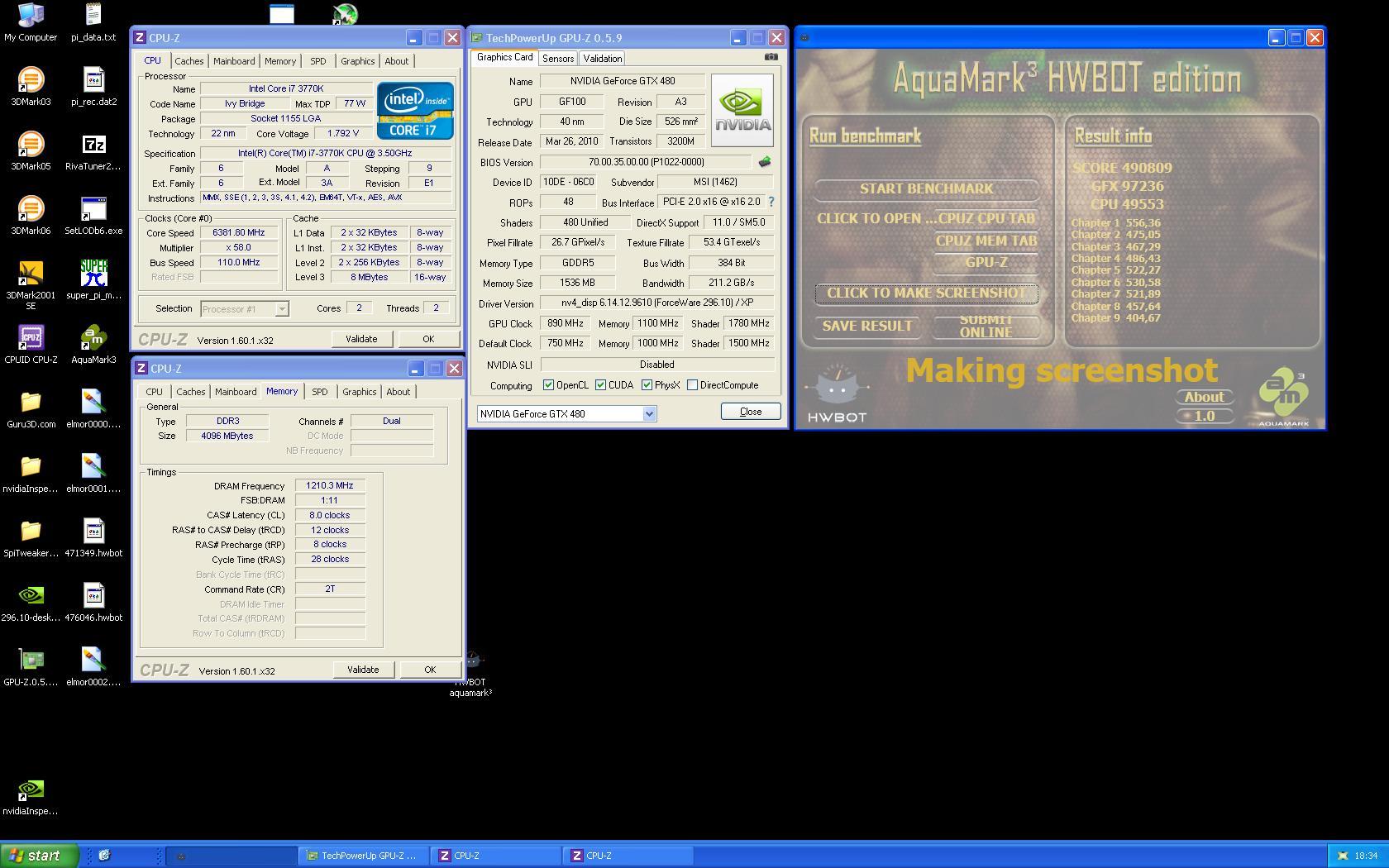Screen dimensions: 1389x868
Task: Select elmor0002 image file icon
Action: [93, 667]
